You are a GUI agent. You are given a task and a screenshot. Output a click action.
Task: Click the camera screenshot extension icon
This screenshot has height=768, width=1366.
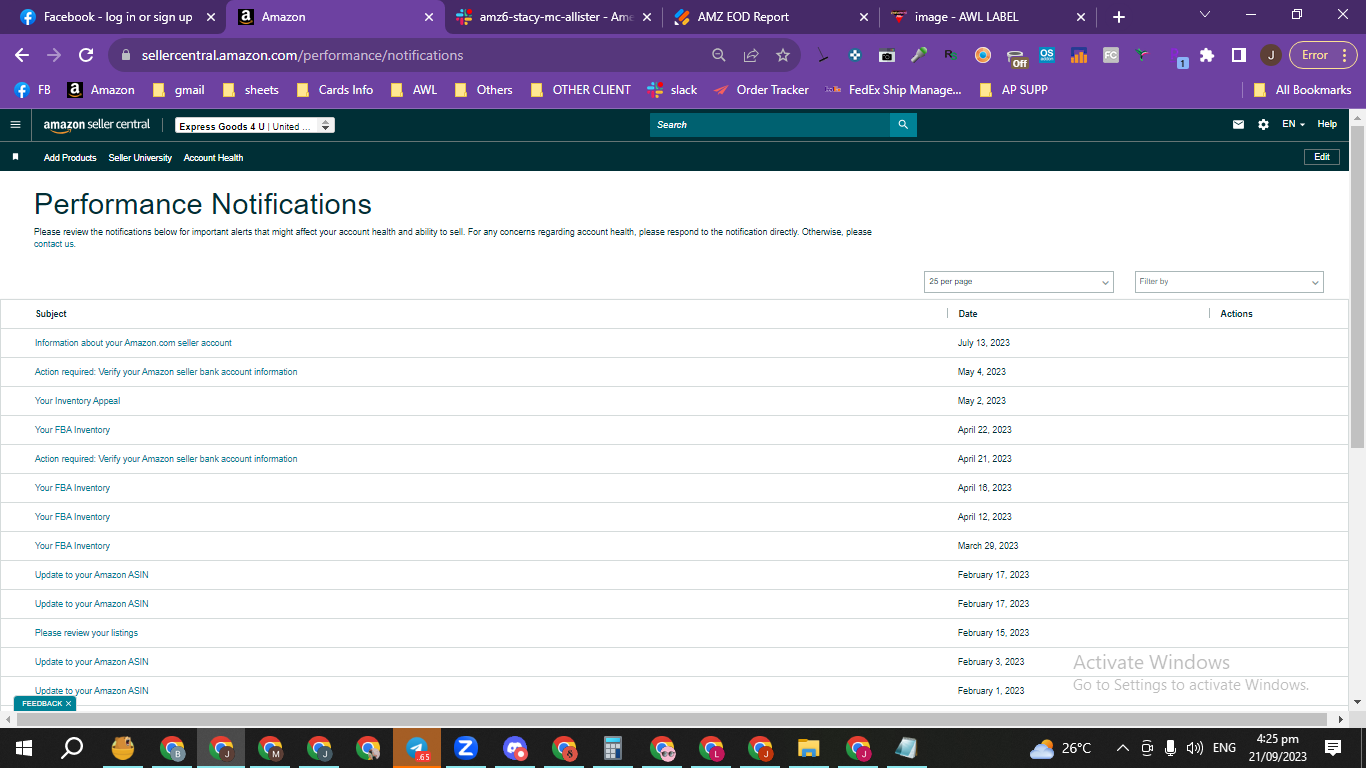(x=887, y=55)
